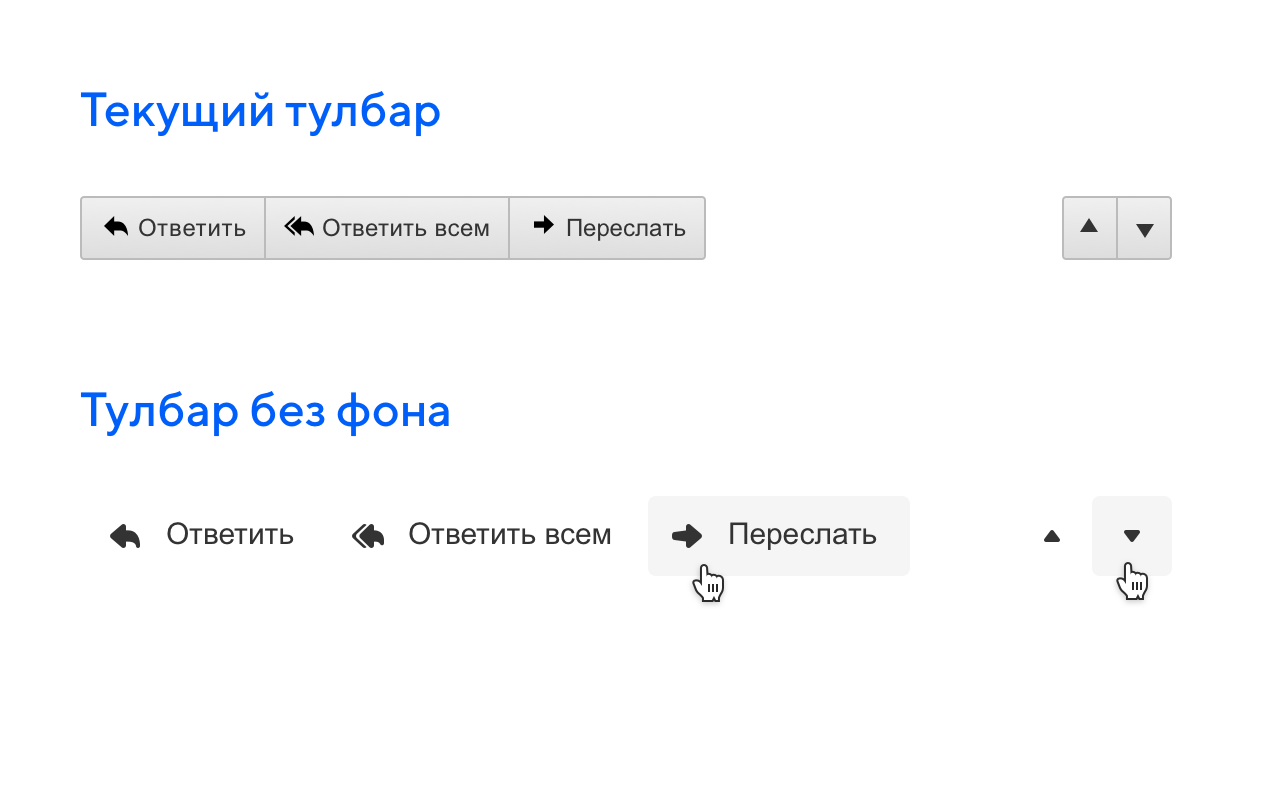
Task: Select the highlighted Переслать button in lower toolbar
Action: 778,535
